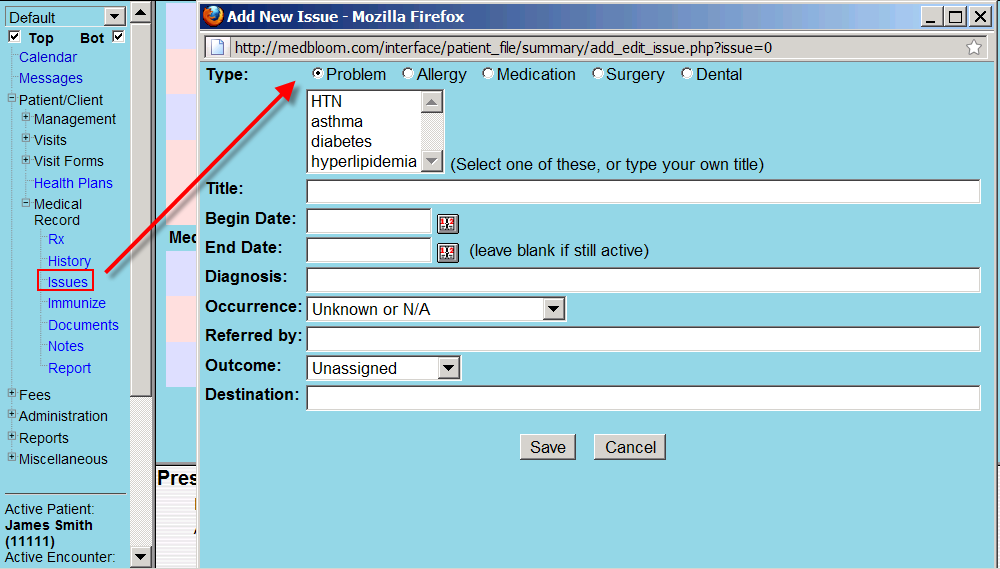
Task: Click the Firefox logo in title bar
Action: (213, 16)
